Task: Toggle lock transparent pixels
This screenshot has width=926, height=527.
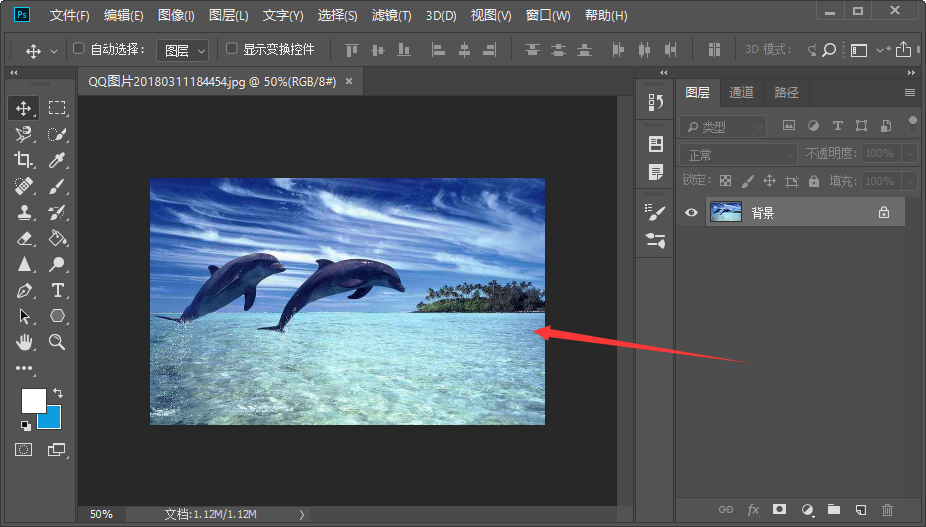Action: [x=725, y=181]
